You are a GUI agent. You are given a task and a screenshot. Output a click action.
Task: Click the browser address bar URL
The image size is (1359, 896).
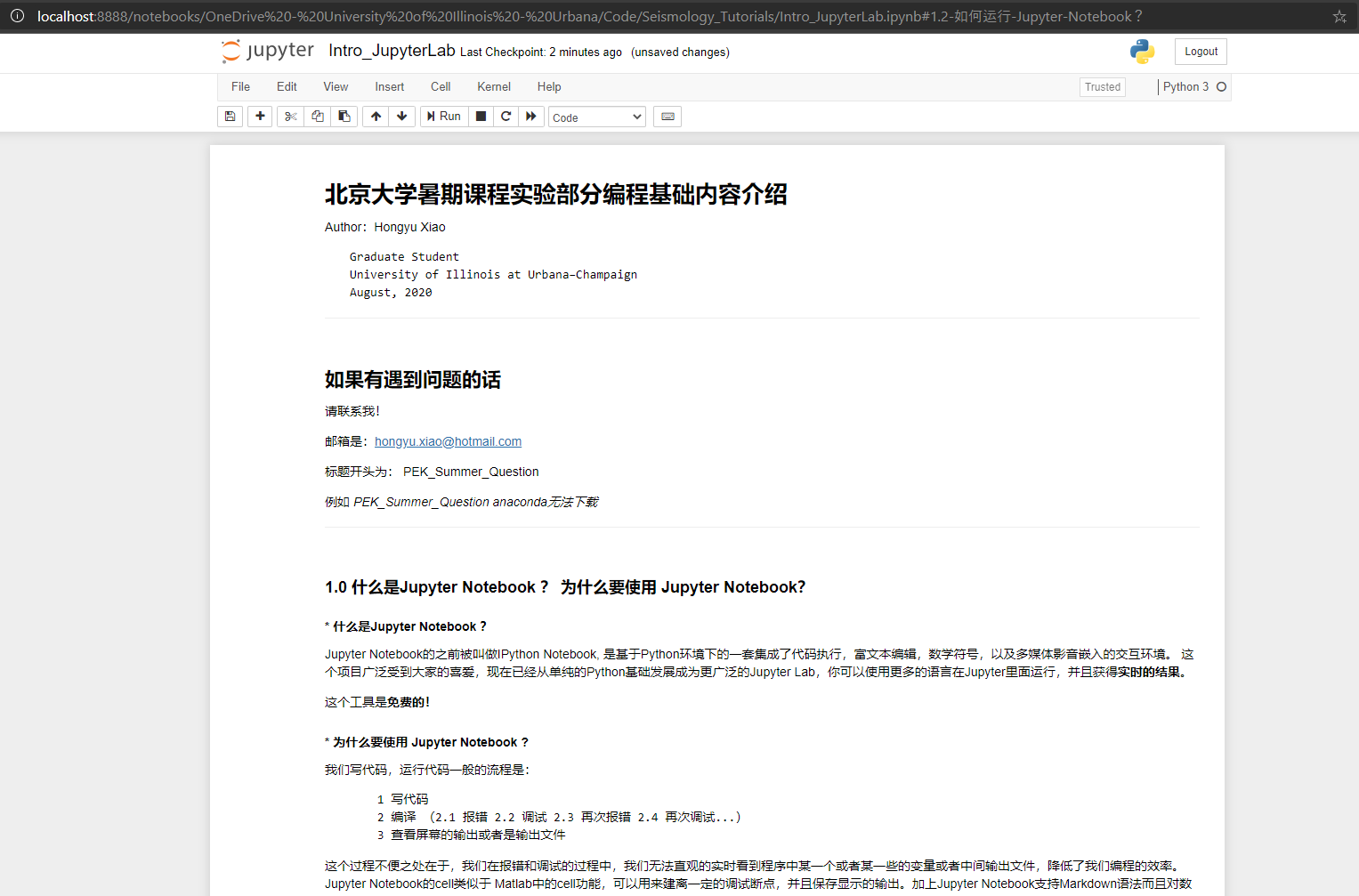(x=589, y=16)
